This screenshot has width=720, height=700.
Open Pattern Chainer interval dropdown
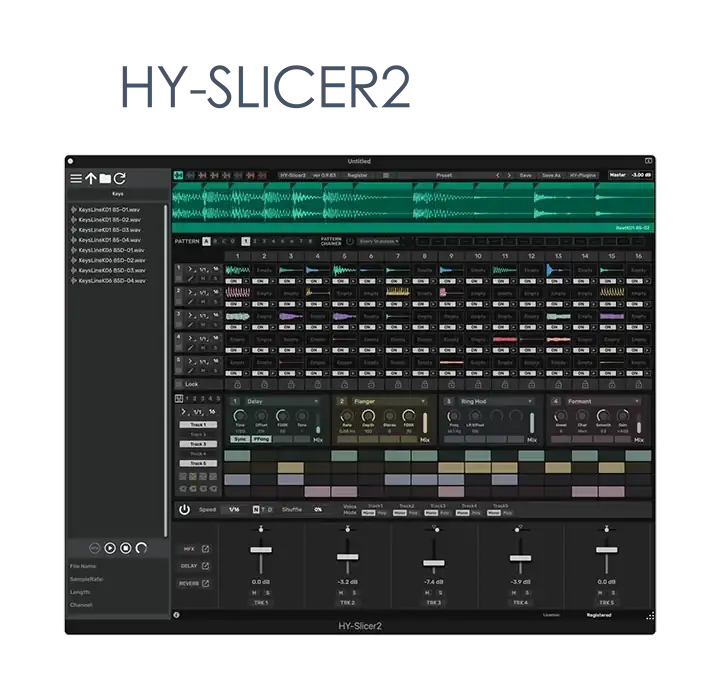(379, 241)
